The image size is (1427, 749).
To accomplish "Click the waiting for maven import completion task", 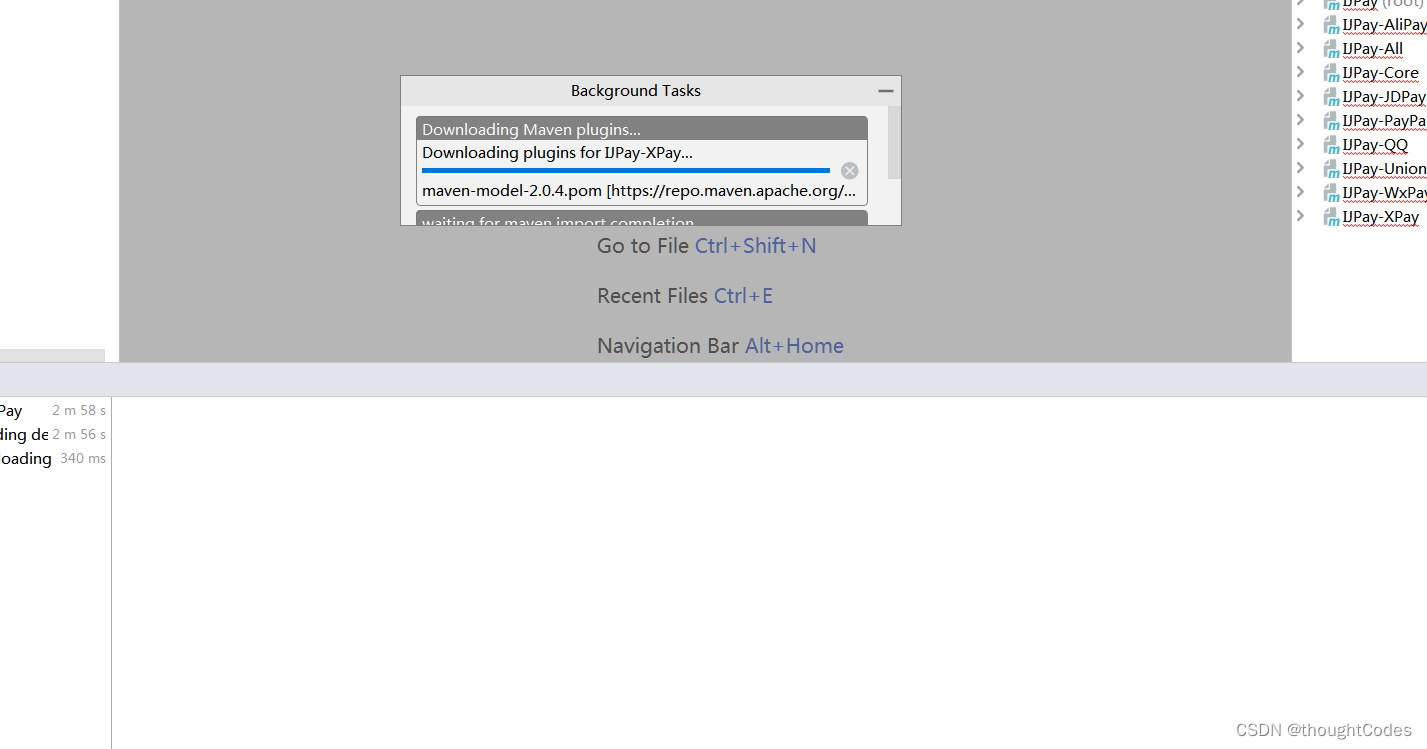I will tap(642, 219).
